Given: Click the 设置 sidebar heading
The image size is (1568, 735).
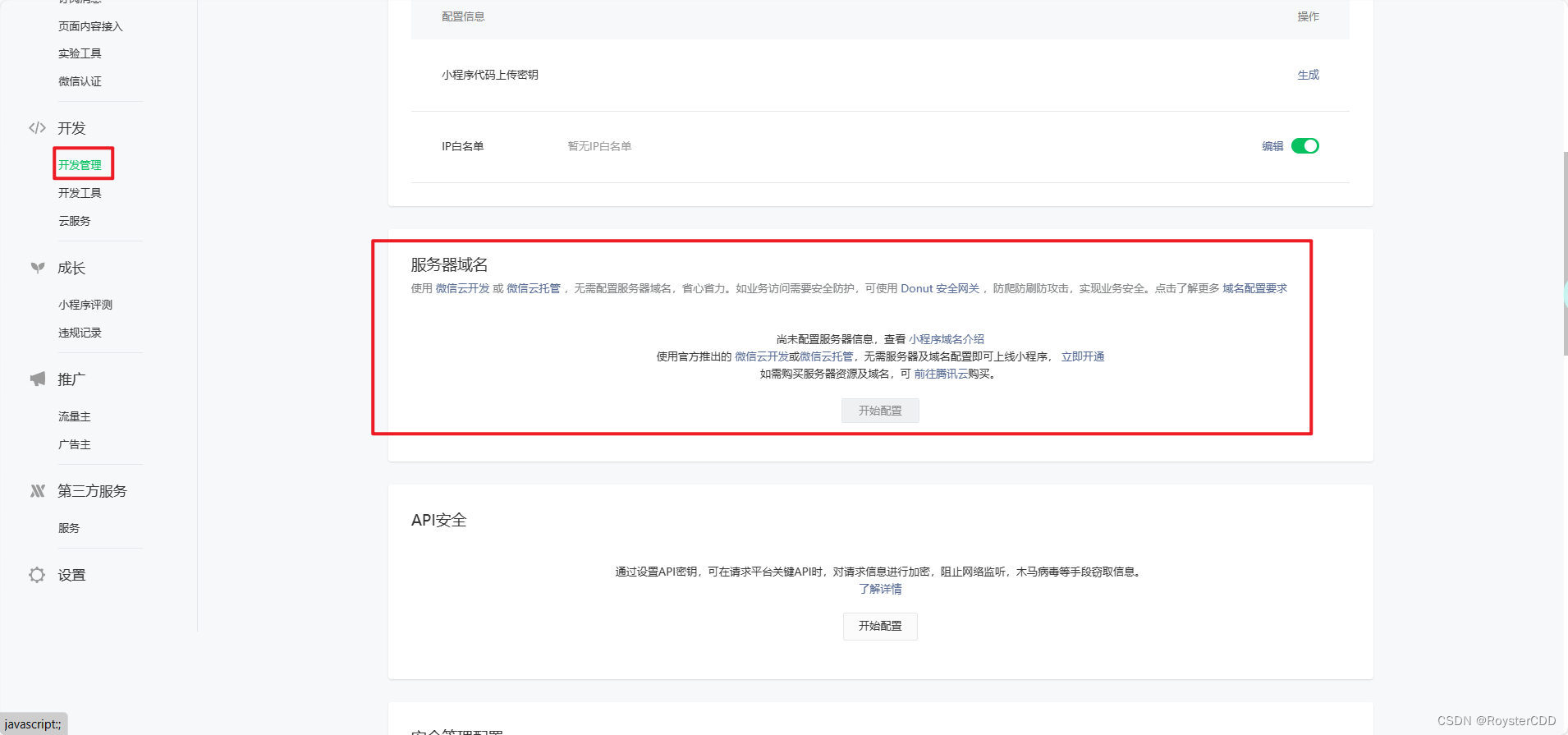Looking at the screenshot, I should (71, 575).
